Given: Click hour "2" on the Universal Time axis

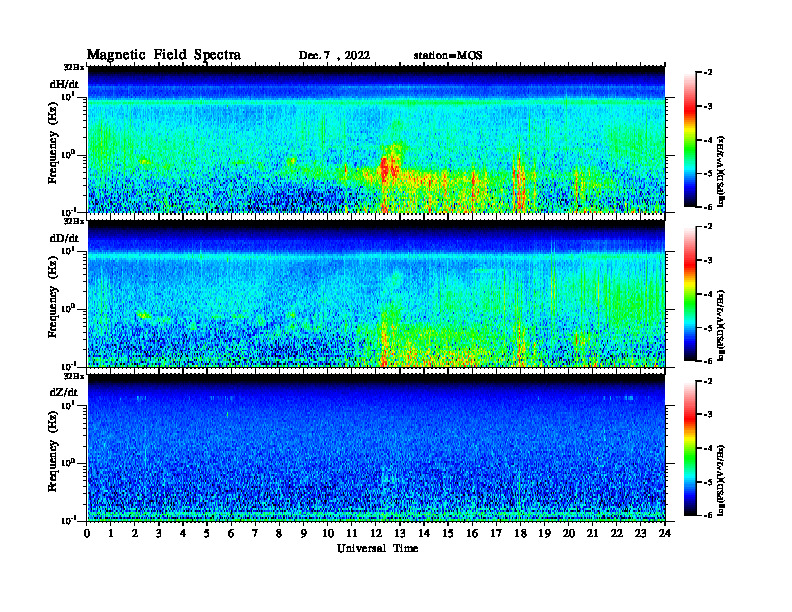Looking at the screenshot, I should click(x=135, y=533).
